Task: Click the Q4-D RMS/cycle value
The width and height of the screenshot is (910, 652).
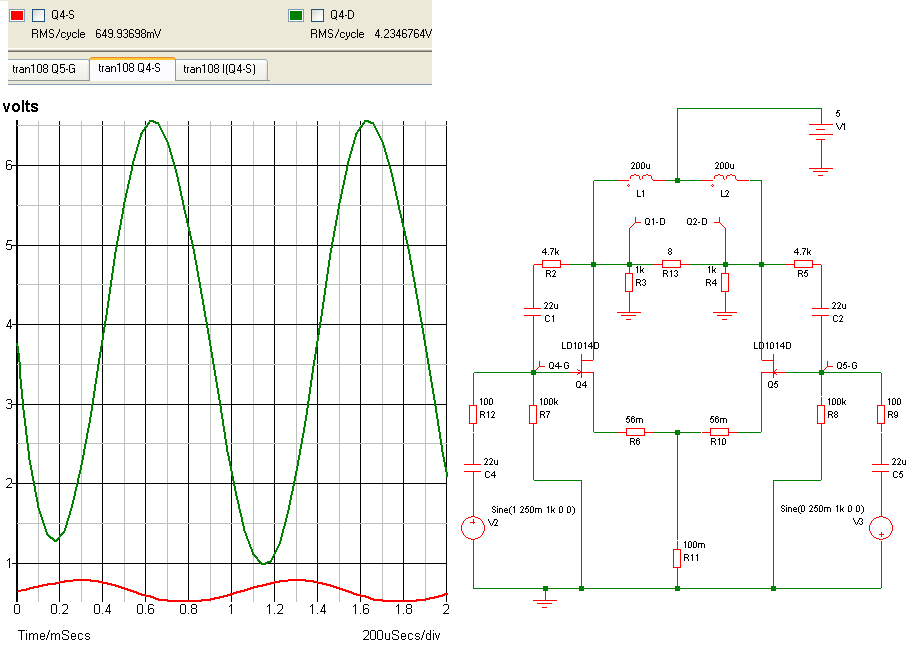Action: tap(403, 34)
